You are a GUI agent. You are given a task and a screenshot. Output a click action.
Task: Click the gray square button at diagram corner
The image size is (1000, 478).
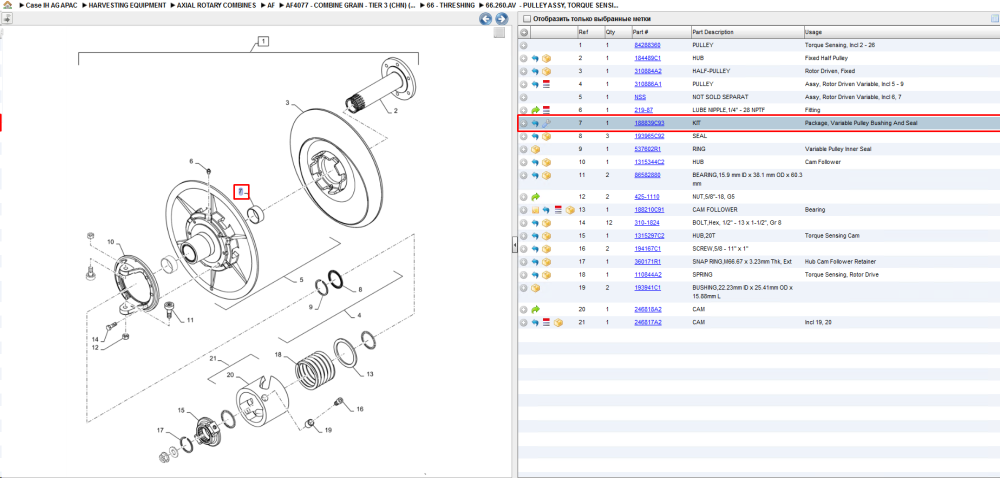[x=499, y=33]
